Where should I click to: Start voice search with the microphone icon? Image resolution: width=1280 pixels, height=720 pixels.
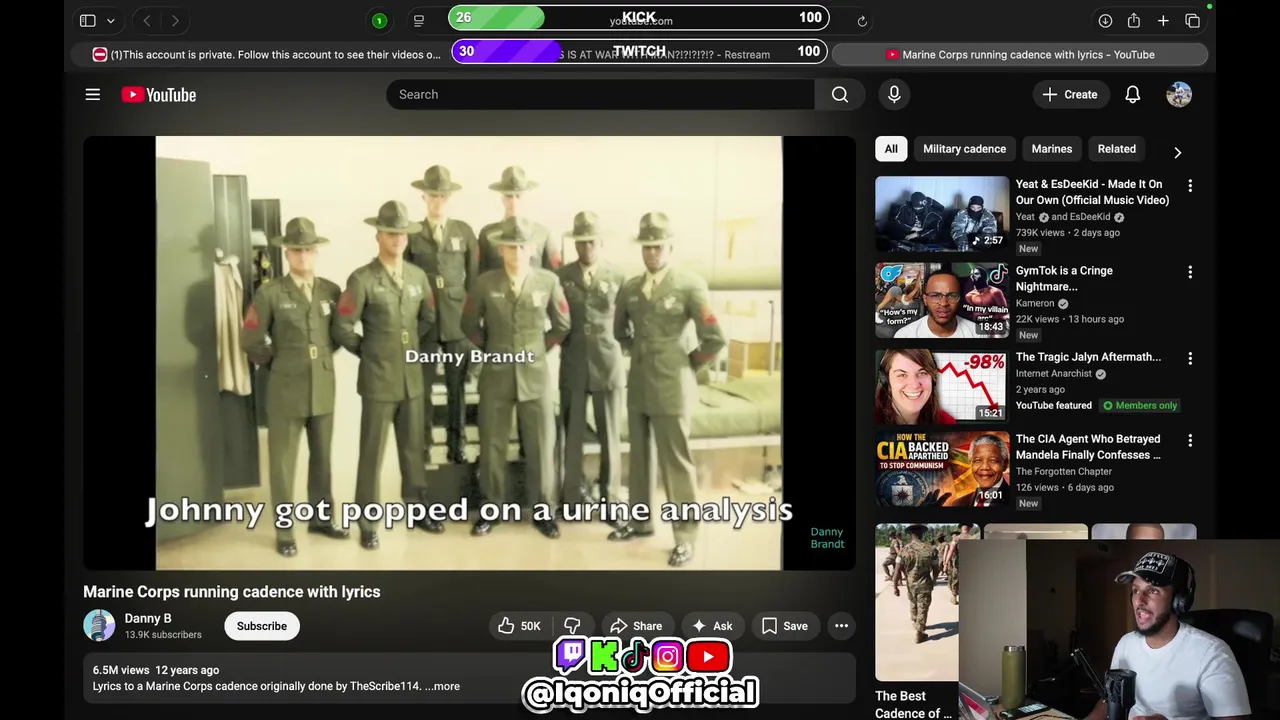point(894,94)
